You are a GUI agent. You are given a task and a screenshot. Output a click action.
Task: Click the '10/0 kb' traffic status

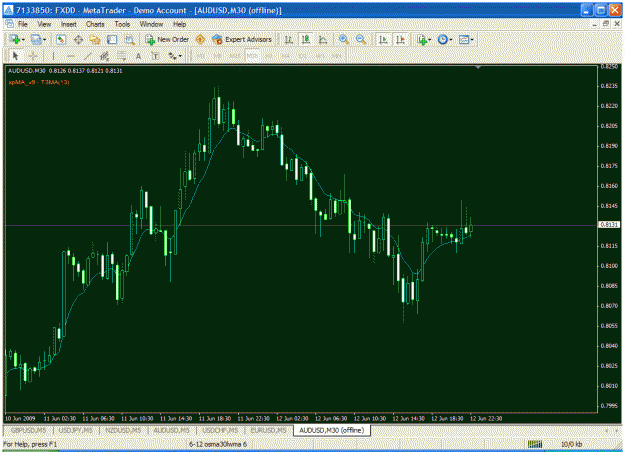[x=572, y=444]
